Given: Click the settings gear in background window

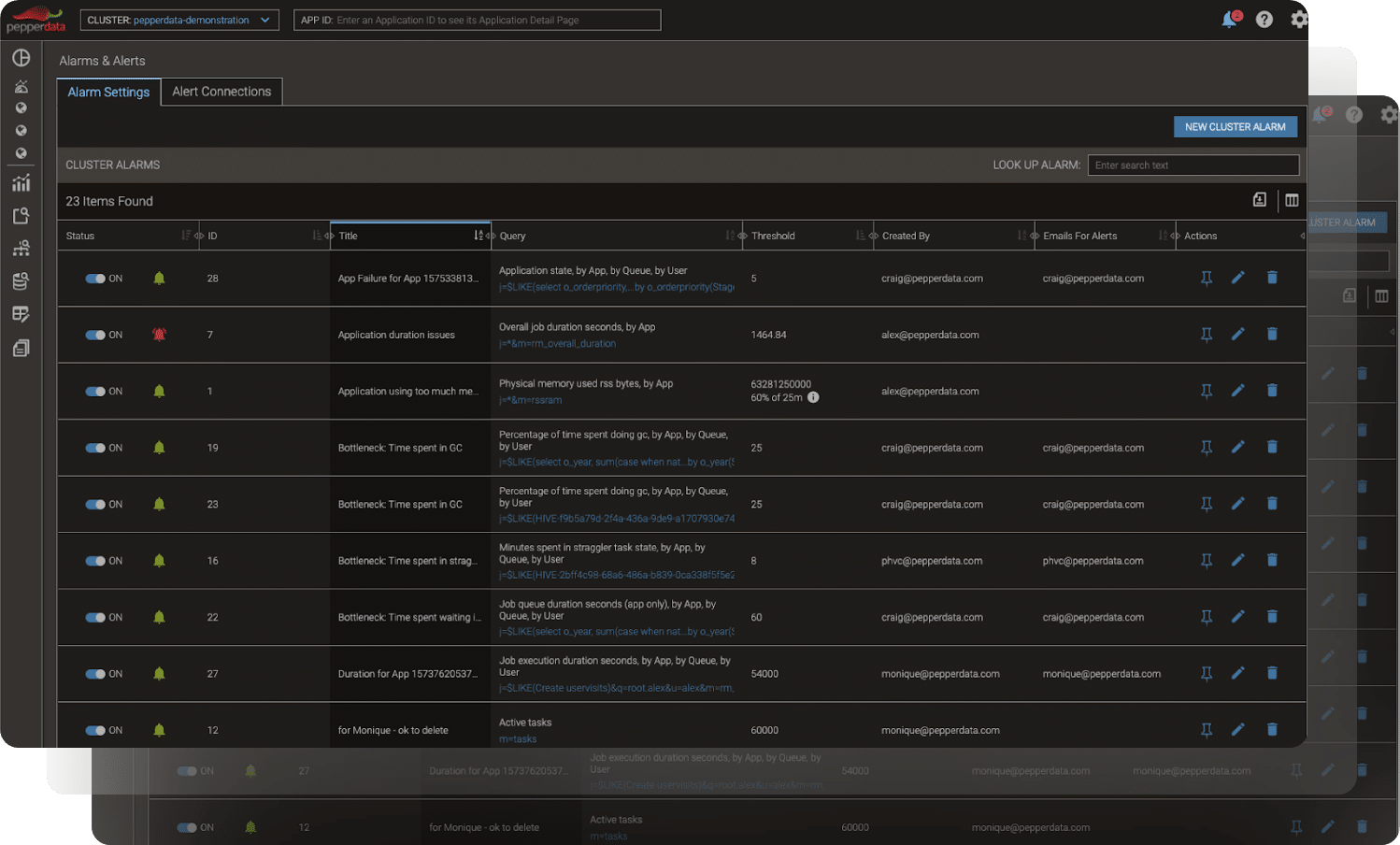Looking at the screenshot, I should [1389, 115].
